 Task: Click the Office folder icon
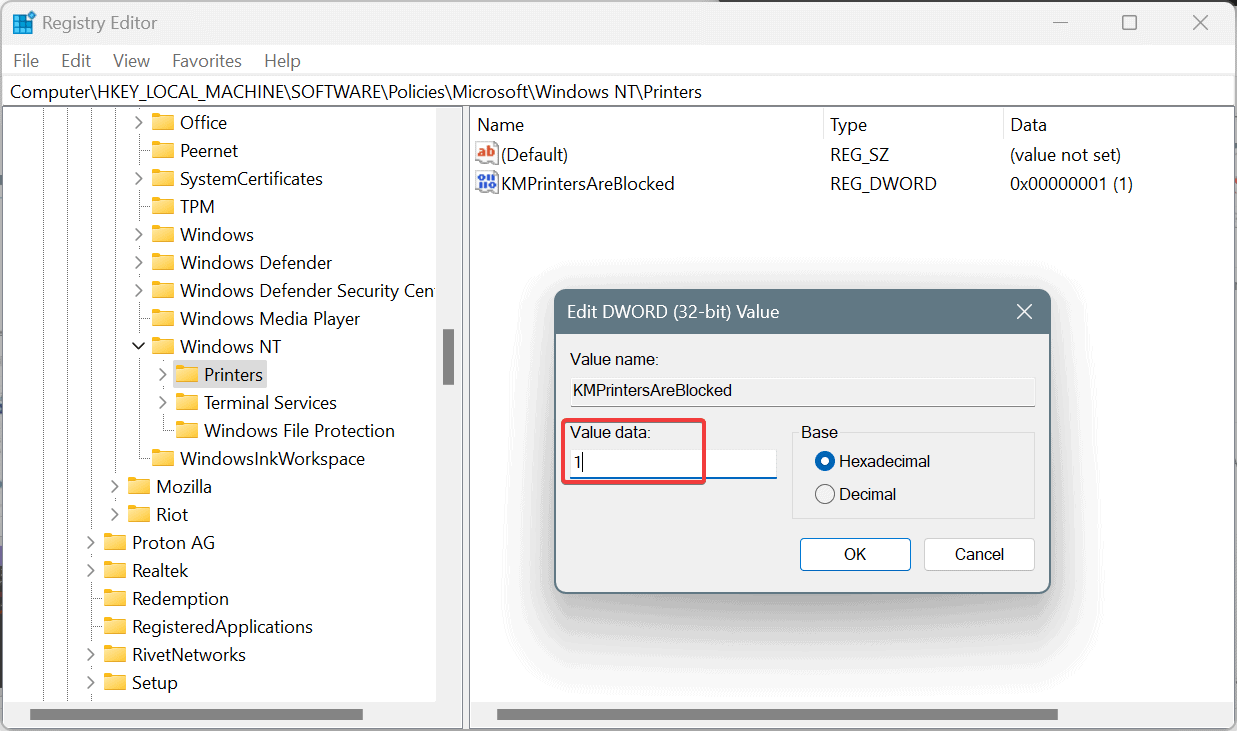tap(163, 122)
